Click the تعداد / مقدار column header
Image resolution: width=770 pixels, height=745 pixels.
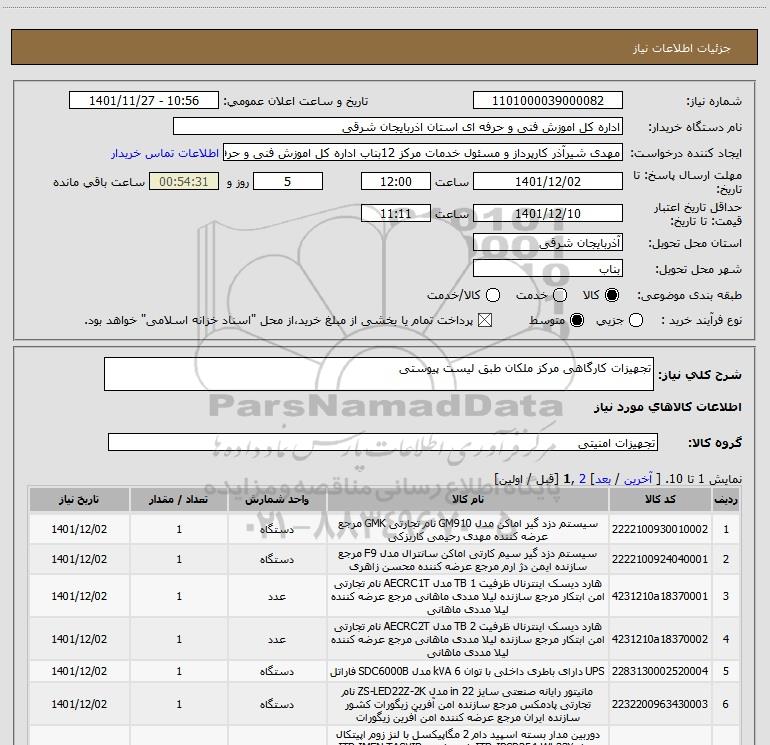[179, 499]
